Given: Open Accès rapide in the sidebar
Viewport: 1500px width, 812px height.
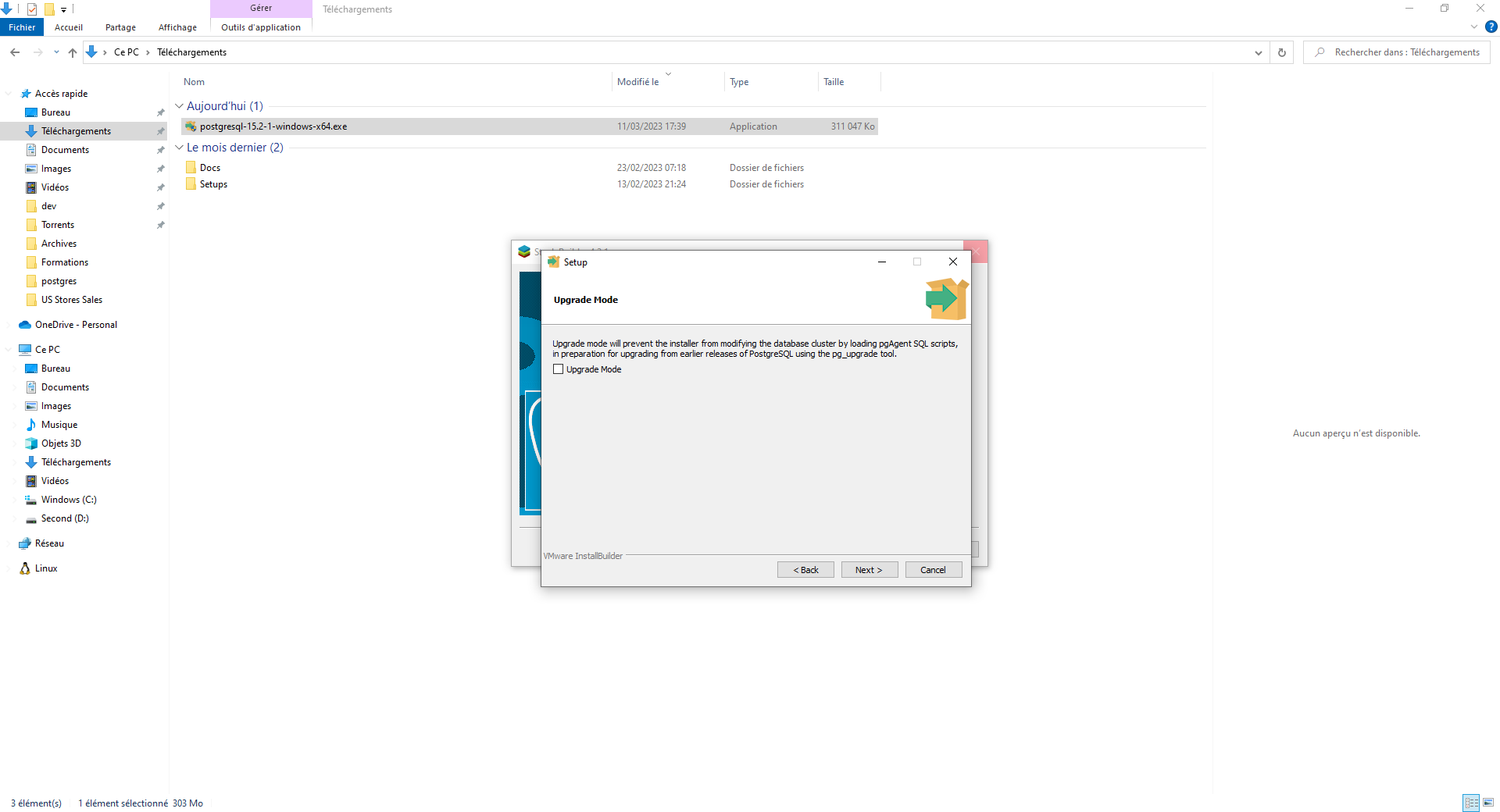Looking at the screenshot, I should point(61,94).
